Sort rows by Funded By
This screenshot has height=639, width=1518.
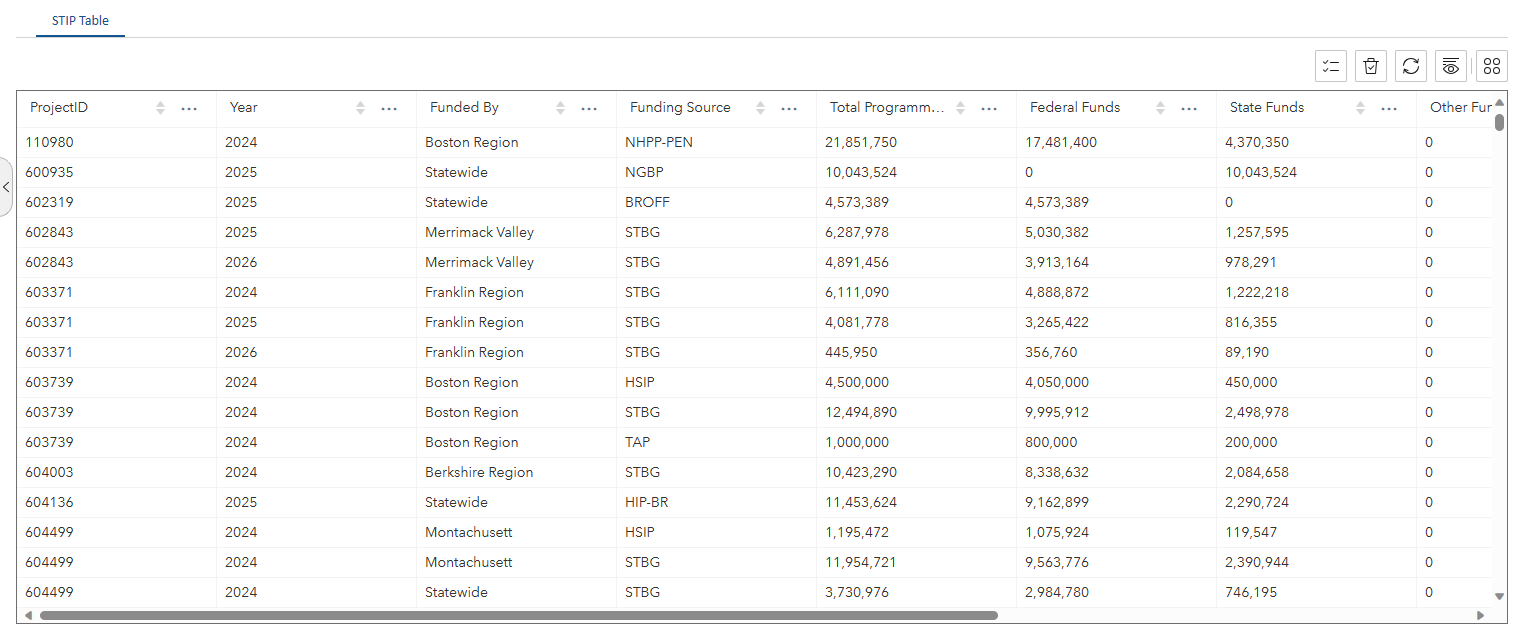click(x=559, y=107)
